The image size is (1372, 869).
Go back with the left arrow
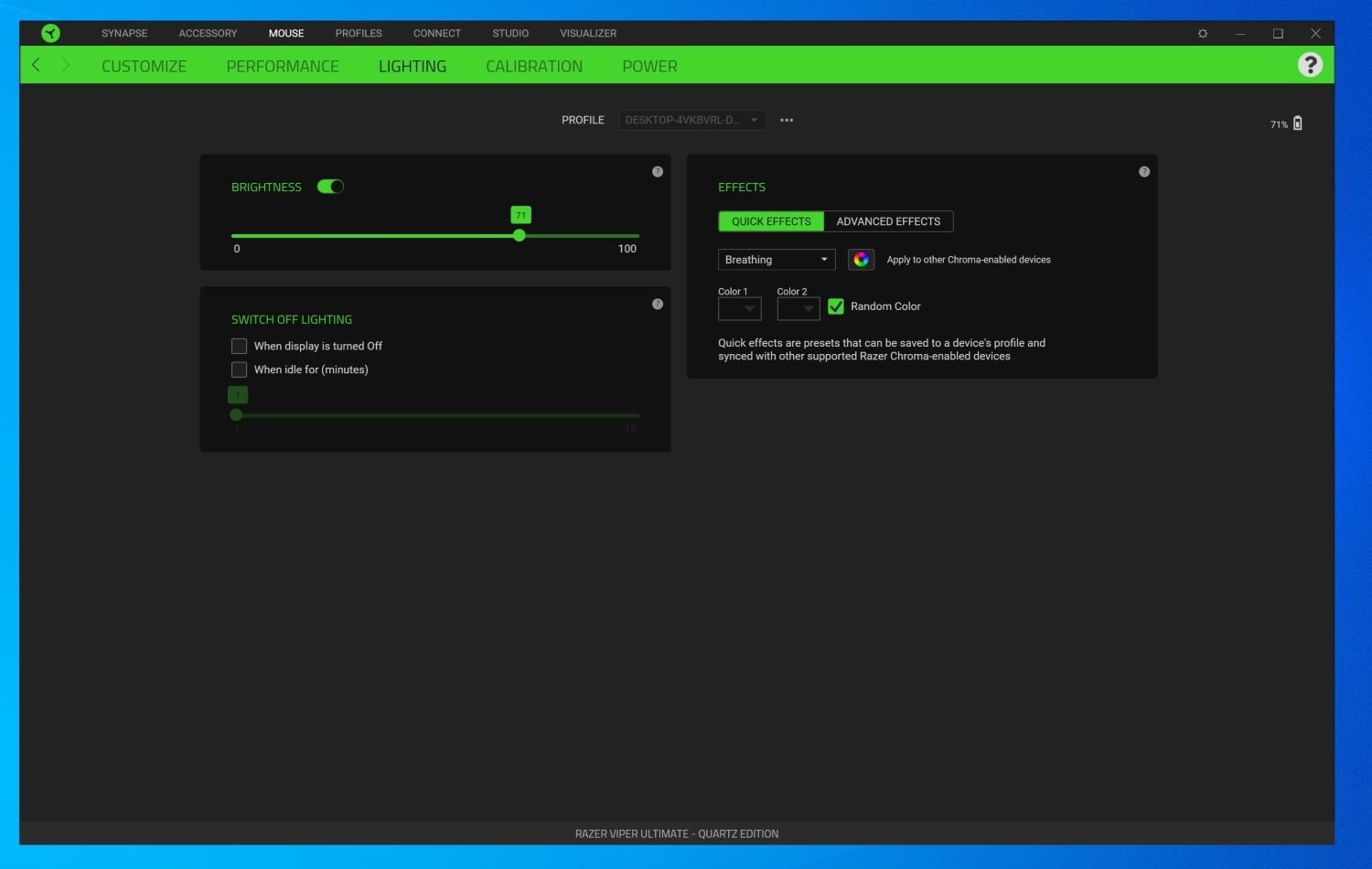point(36,65)
